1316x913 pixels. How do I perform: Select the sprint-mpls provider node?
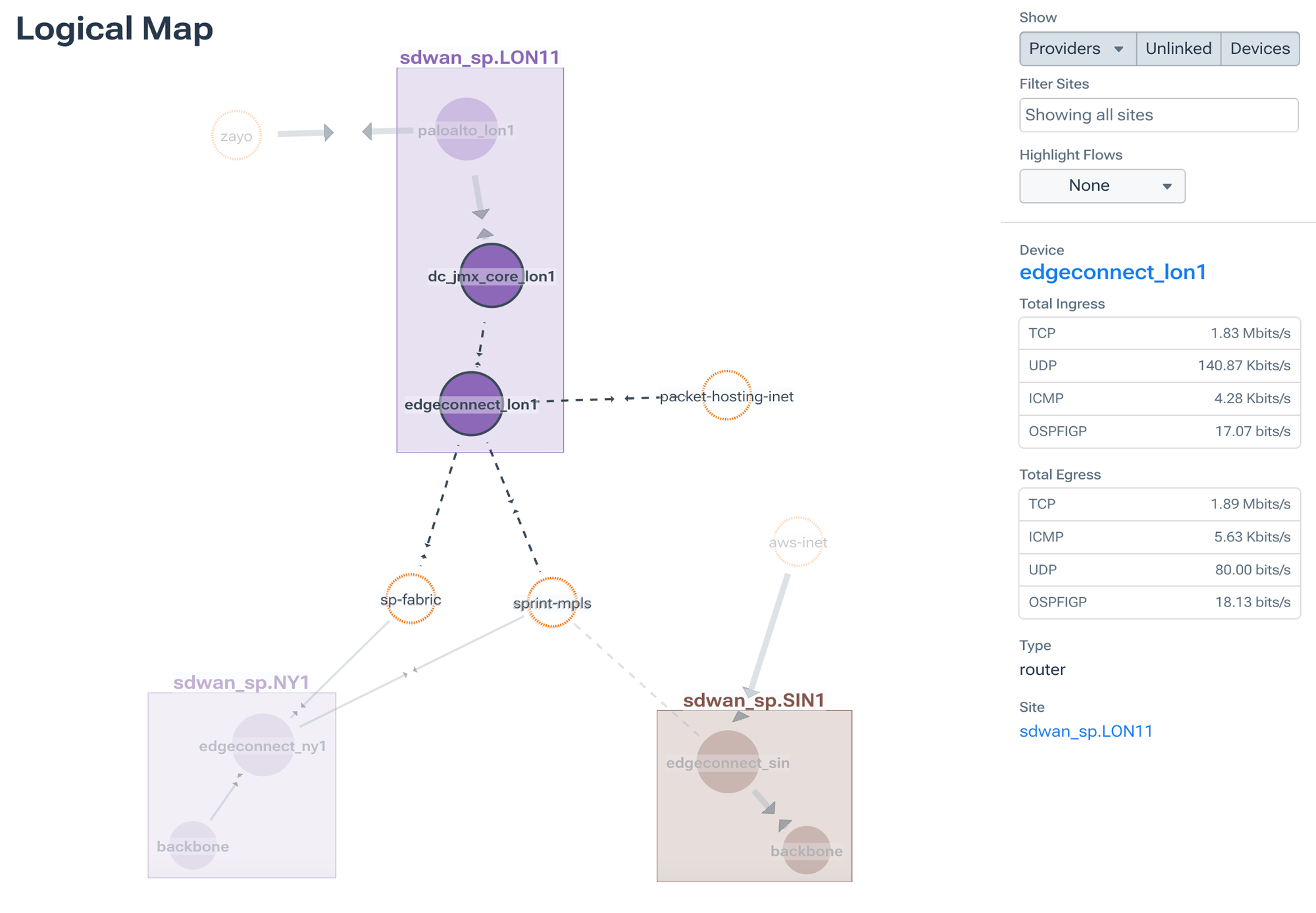pos(551,603)
